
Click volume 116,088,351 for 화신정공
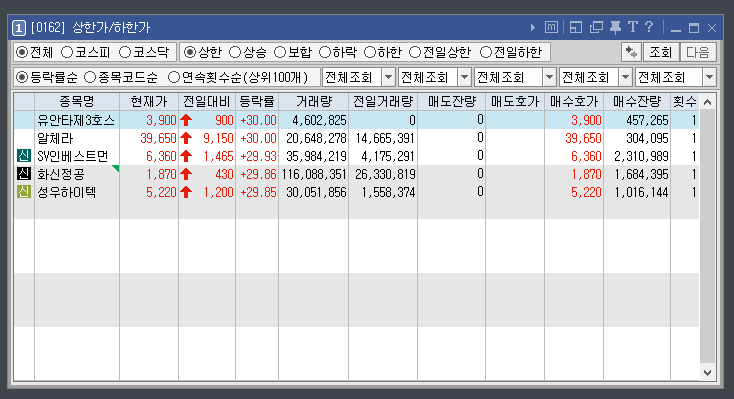(314, 174)
